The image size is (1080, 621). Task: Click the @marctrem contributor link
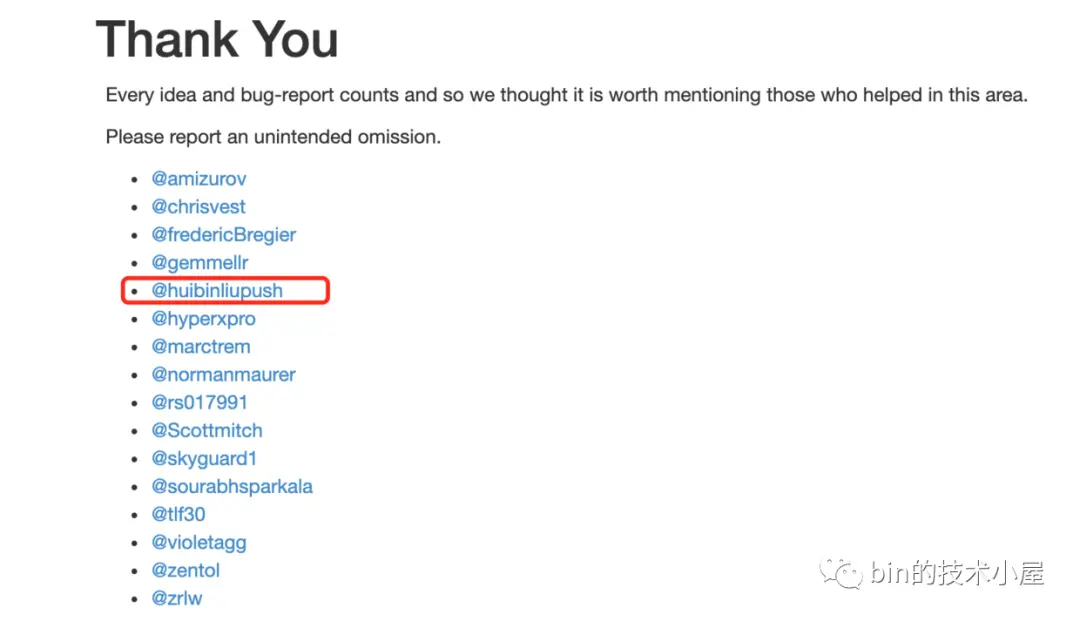click(201, 347)
